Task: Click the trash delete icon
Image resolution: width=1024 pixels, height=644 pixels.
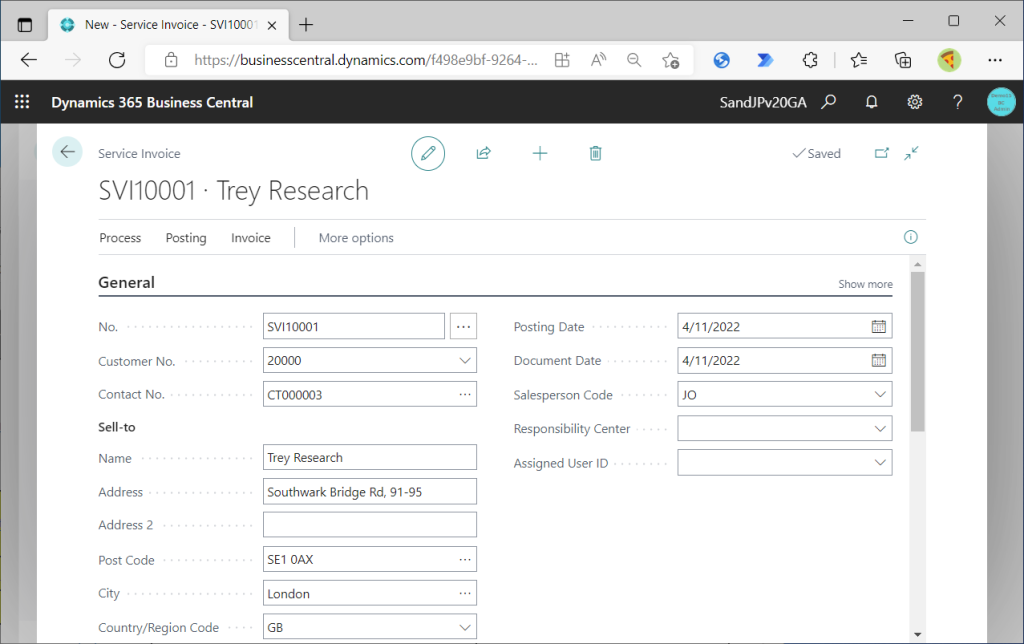Action: [596, 153]
